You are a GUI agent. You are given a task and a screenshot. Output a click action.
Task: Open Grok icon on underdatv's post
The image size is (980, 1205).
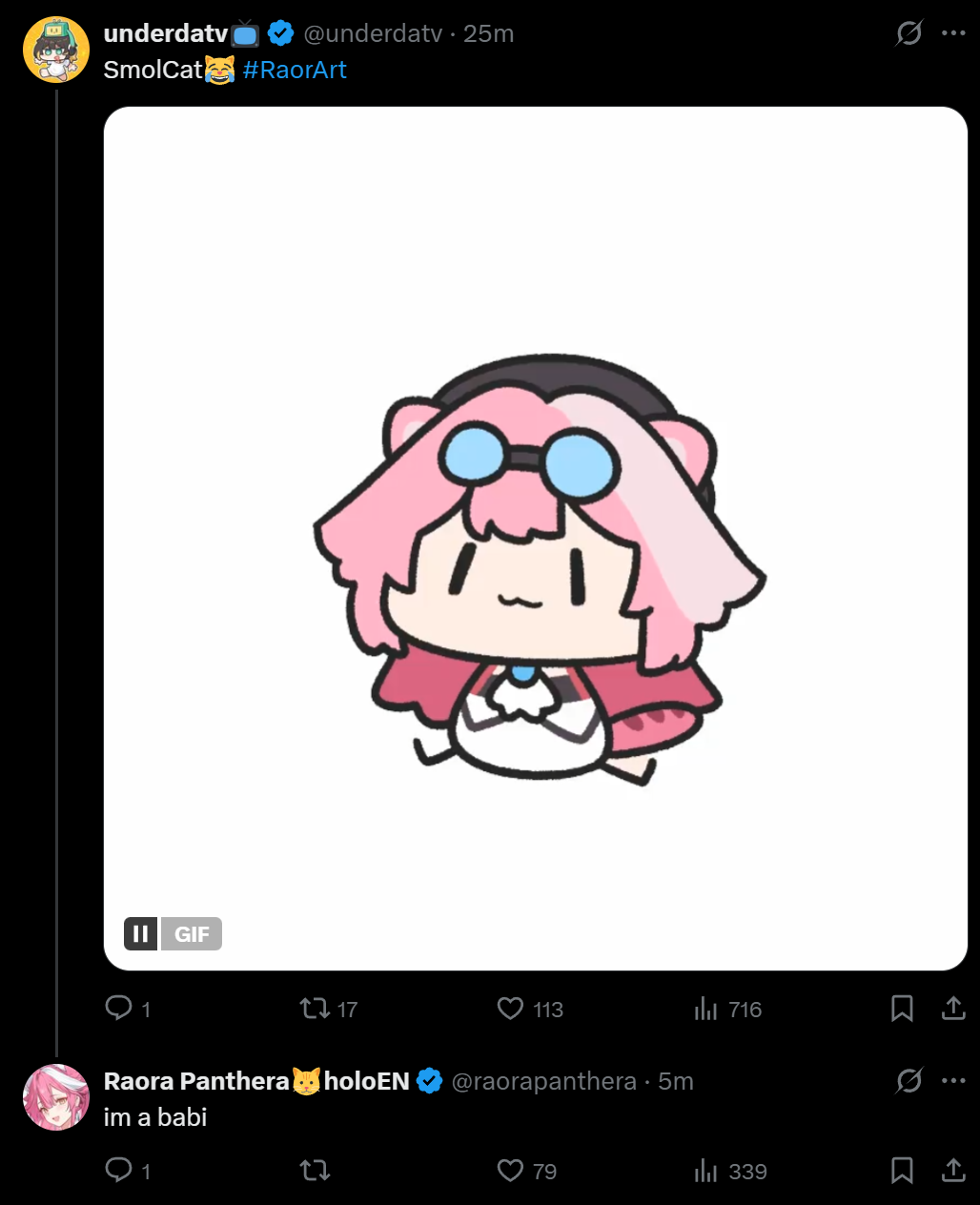pyautogui.click(x=909, y=33)
